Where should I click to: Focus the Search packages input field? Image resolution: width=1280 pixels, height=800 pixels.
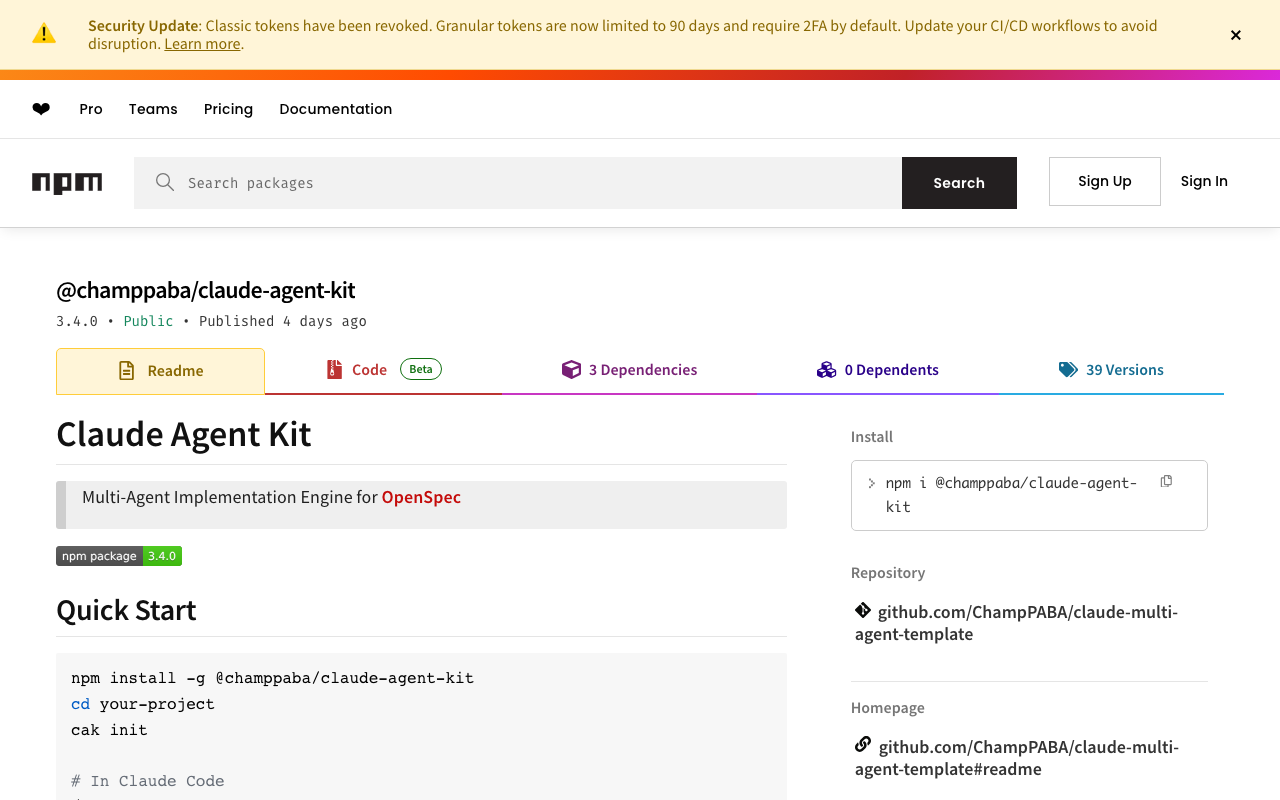(540, 183)
